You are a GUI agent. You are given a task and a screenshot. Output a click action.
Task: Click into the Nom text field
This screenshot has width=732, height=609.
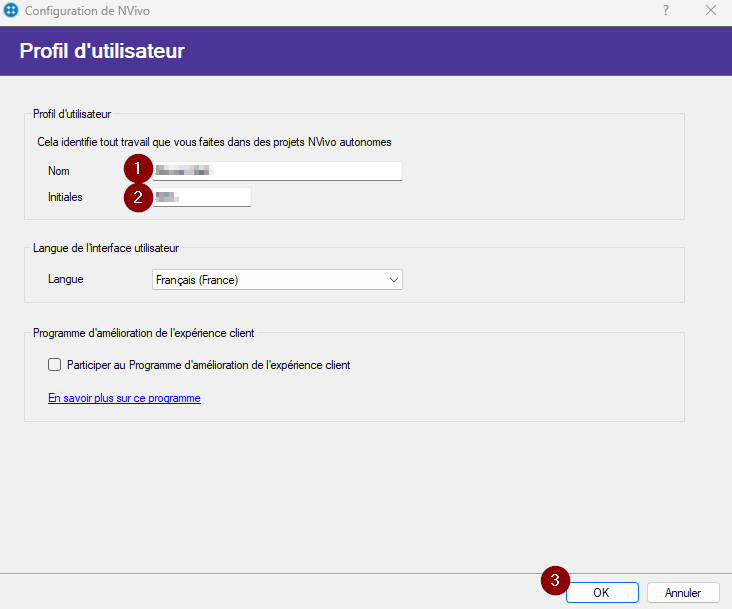pos(277,171)
